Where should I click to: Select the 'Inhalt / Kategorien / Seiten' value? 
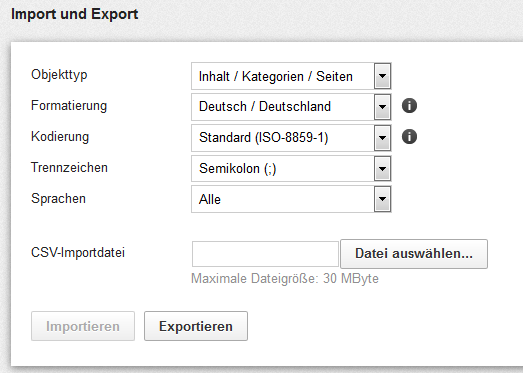coord(276,76)
